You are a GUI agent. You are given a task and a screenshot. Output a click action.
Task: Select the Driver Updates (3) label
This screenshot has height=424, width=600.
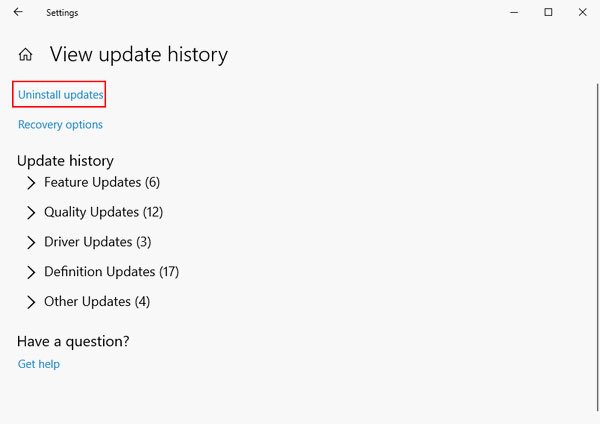pyautogui.click(x=98, y=242)
